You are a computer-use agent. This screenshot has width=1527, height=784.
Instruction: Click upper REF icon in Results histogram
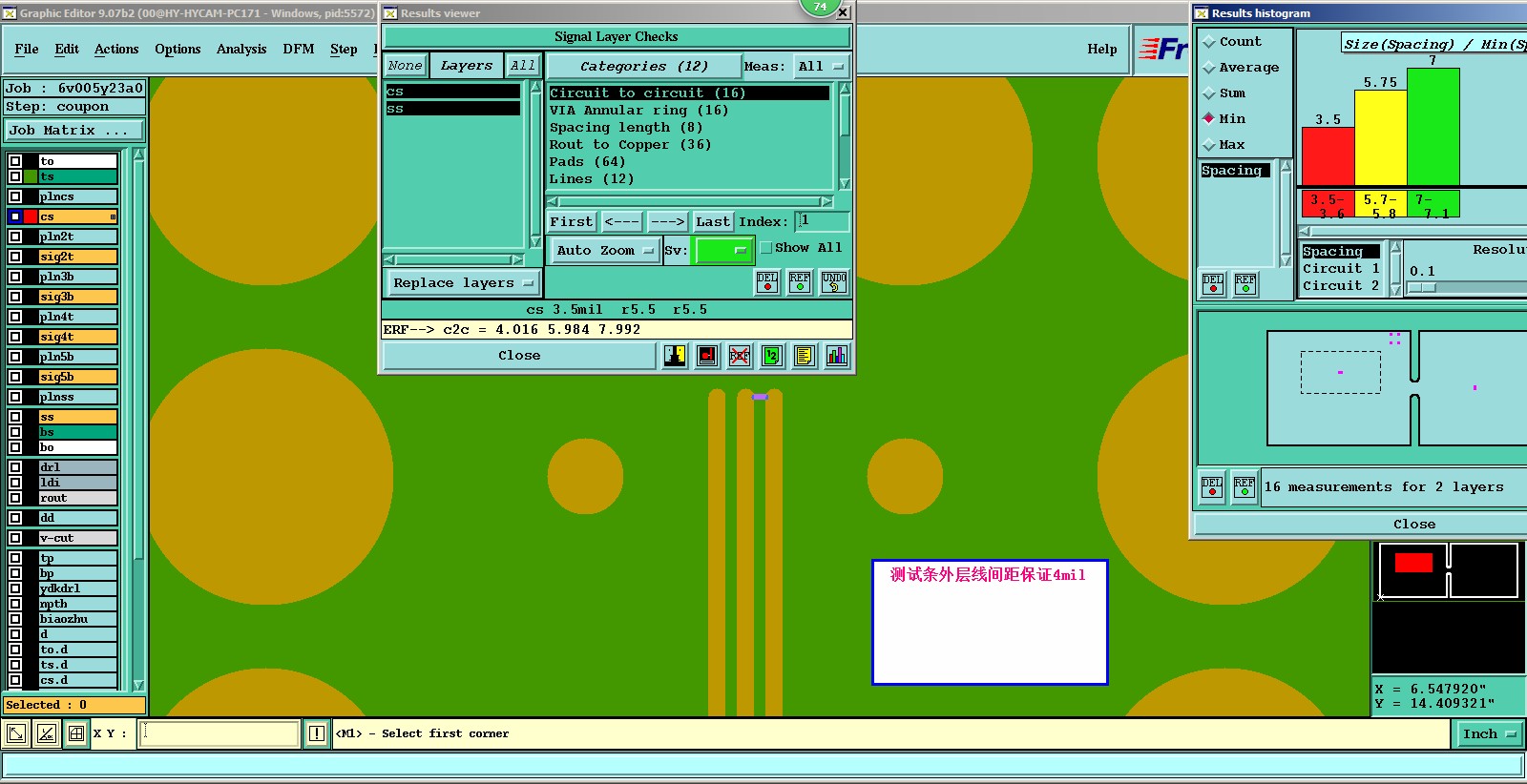click(1245, 283)
